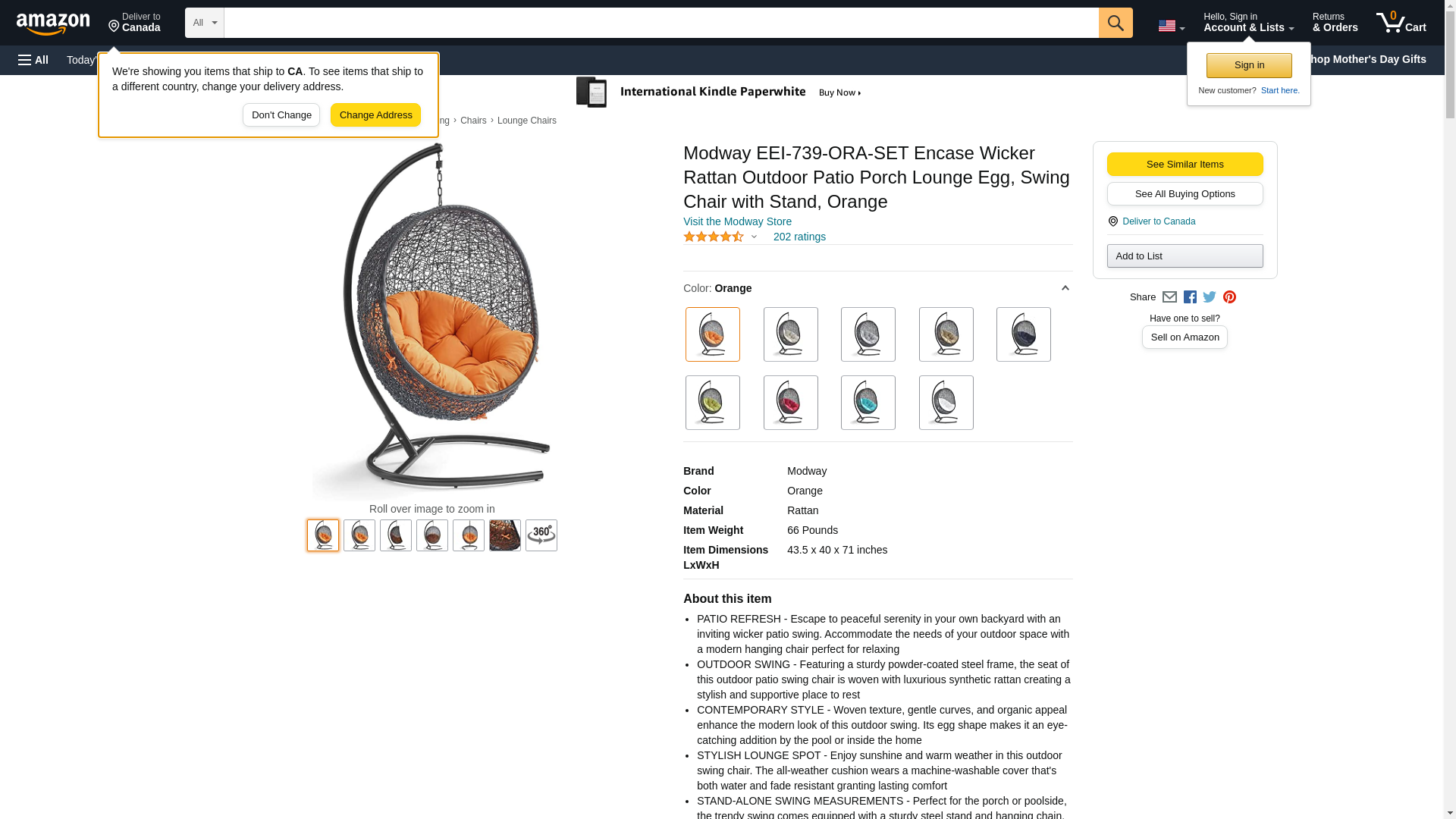Share product via email icon
1456x819 pixels.
pos(1169,297)
